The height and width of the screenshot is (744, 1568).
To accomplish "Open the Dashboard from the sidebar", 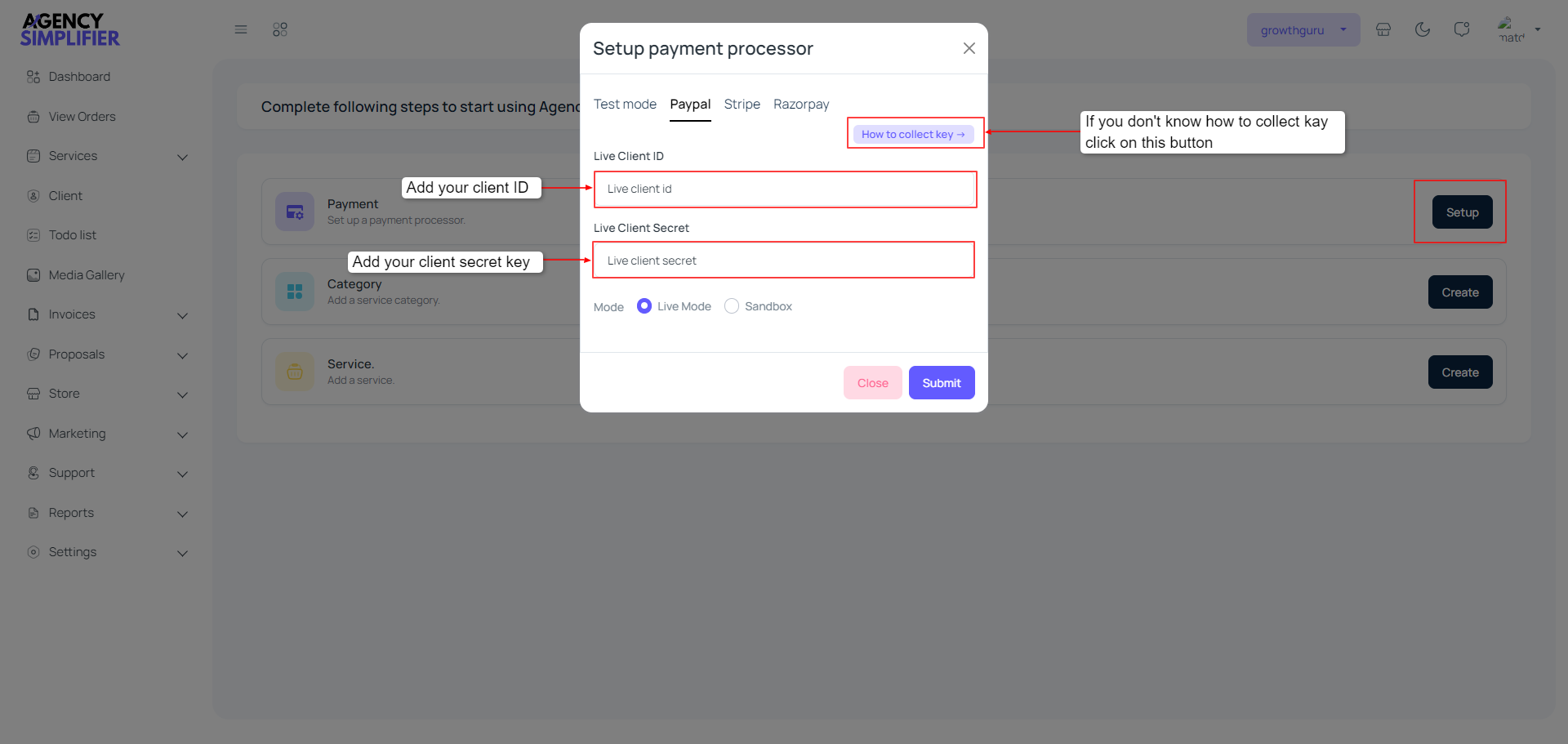I will pos(78,76).
